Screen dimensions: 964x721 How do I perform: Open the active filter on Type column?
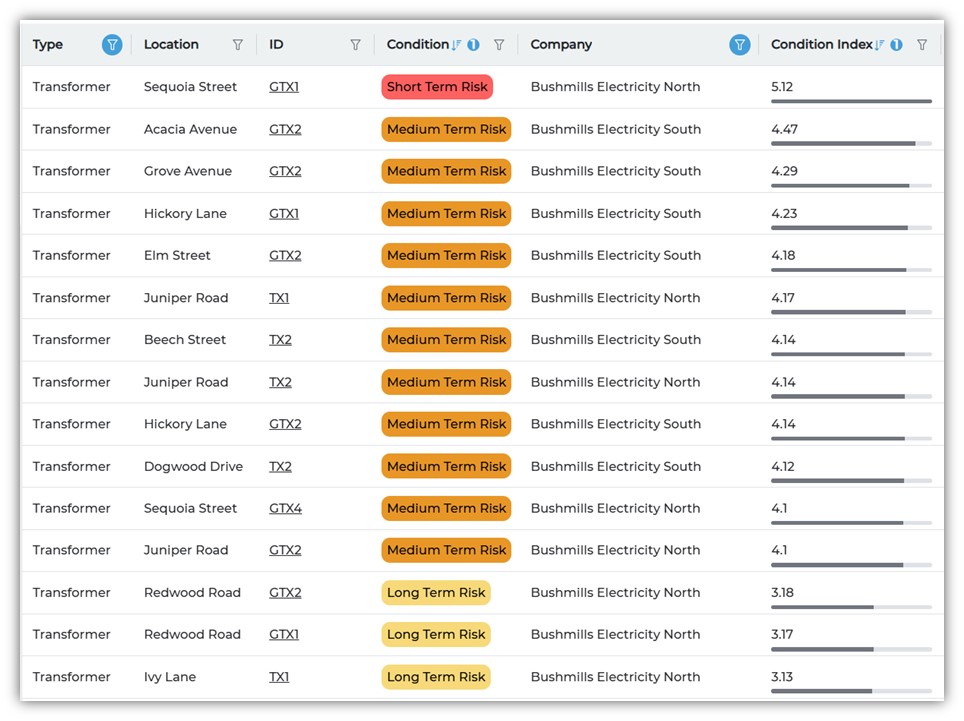point(112,45)
